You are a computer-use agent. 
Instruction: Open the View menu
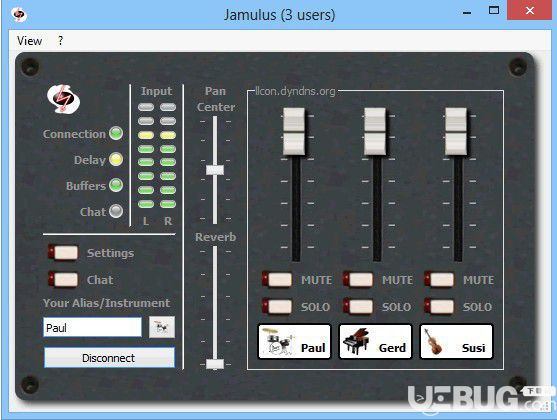pyautogui.click(x=29, y=41)
